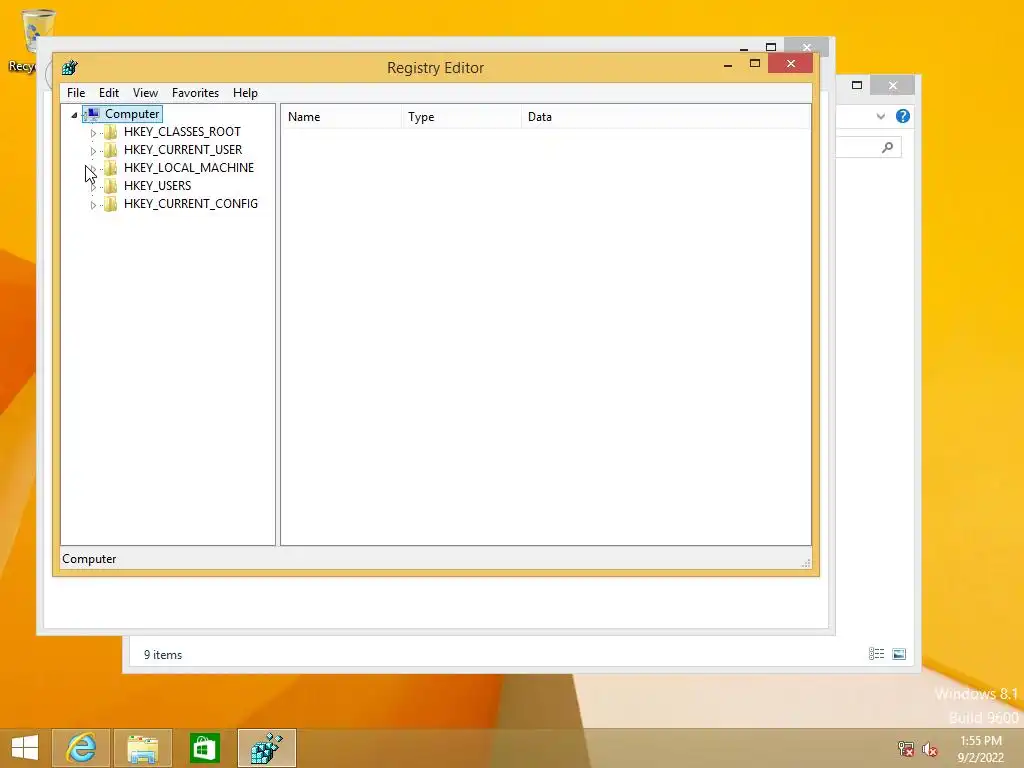The width and height of the screenshot is (1024, 768).
Task: Minimize the Registry Editor window
Action: coord(728,64)
